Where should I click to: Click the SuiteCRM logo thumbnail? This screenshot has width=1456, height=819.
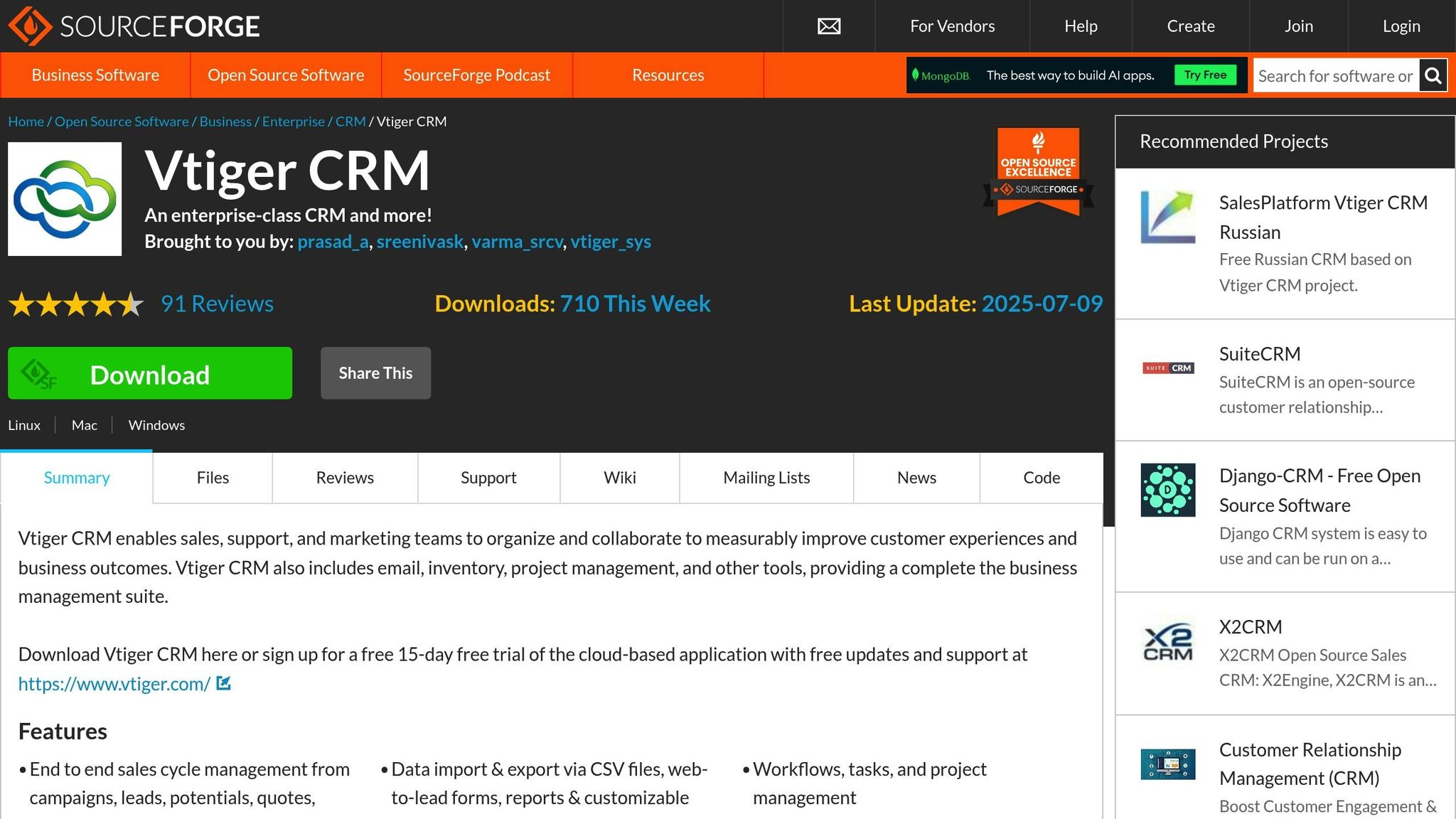coord(1168,368)
